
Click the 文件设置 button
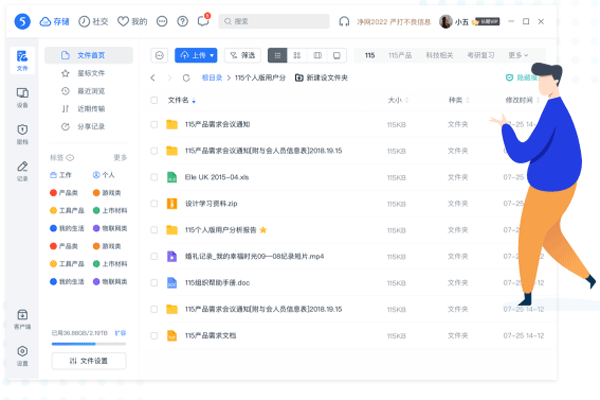88,360
